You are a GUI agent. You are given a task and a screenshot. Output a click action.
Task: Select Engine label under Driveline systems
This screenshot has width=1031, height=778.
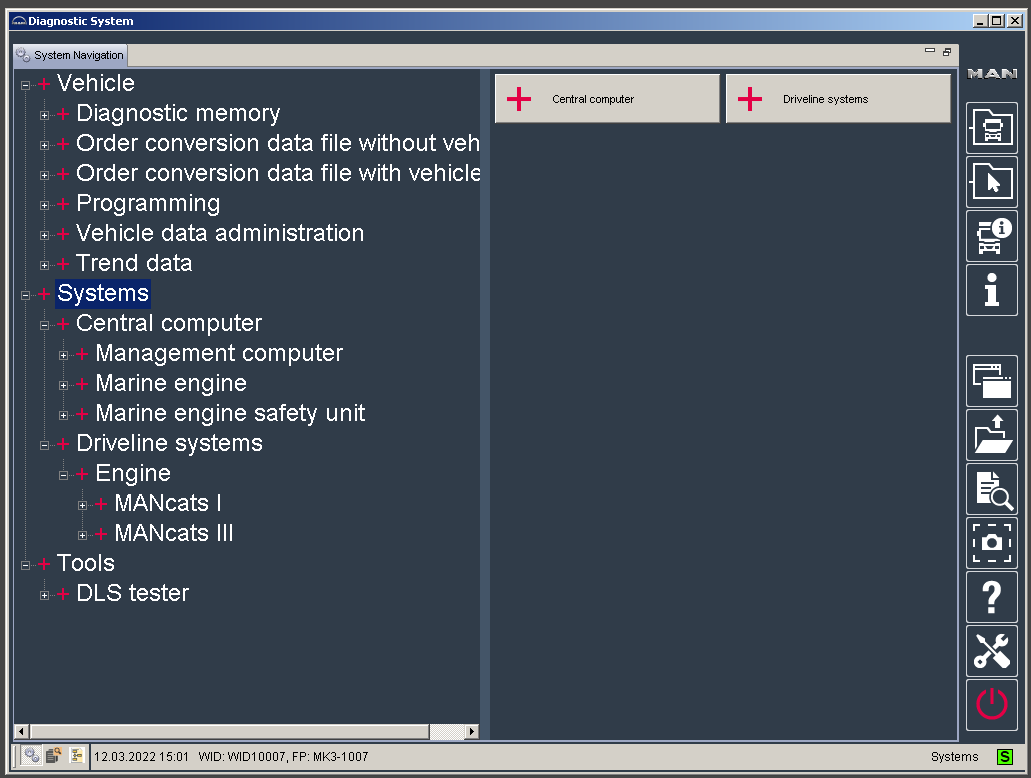[133, 474]
